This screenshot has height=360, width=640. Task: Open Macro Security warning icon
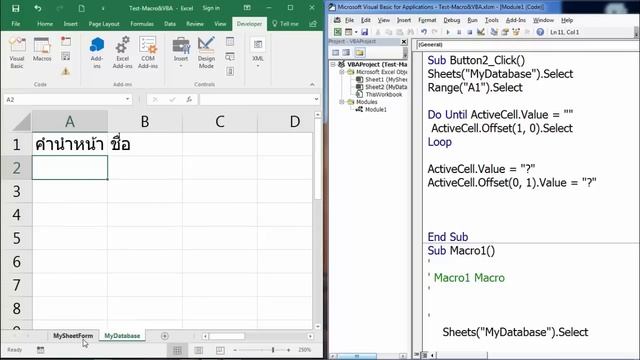[x=66, y=71]
